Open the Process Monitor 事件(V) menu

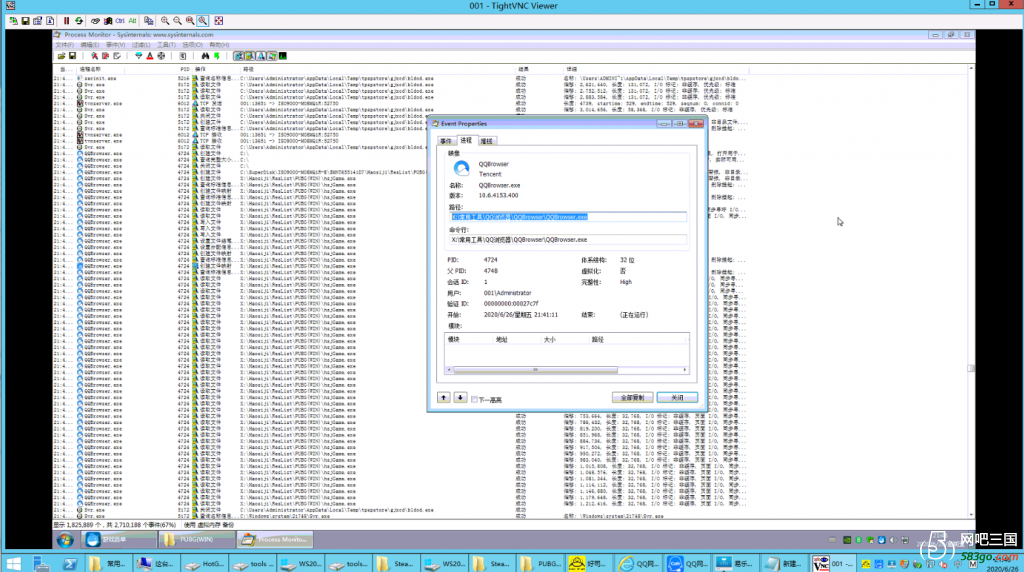point(116,45)
